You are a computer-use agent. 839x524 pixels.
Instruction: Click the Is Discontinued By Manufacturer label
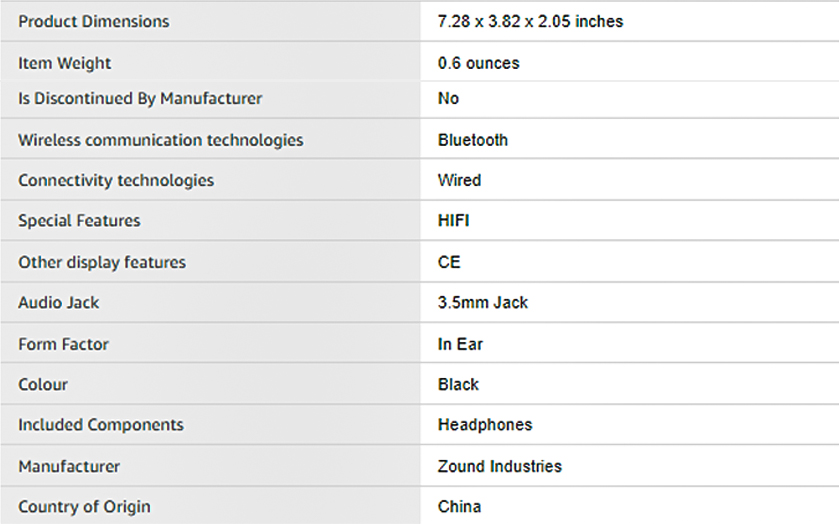[140, 98]
